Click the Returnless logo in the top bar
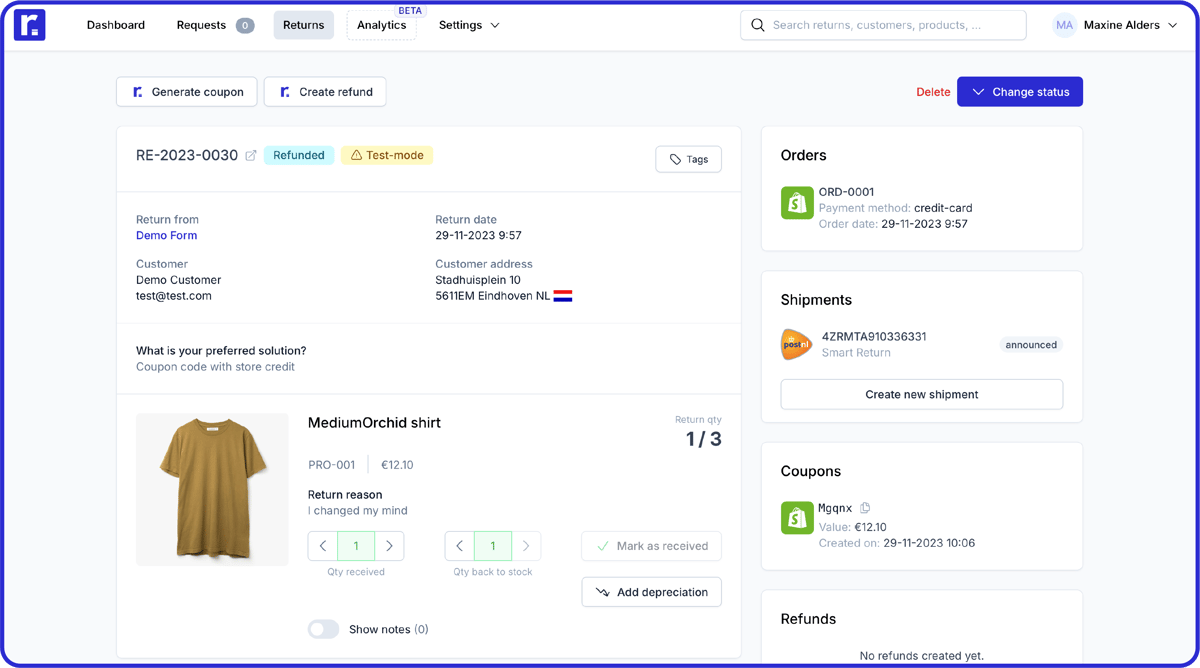Viewport: 1200px width, 668px height. click(x=29, y=24)
